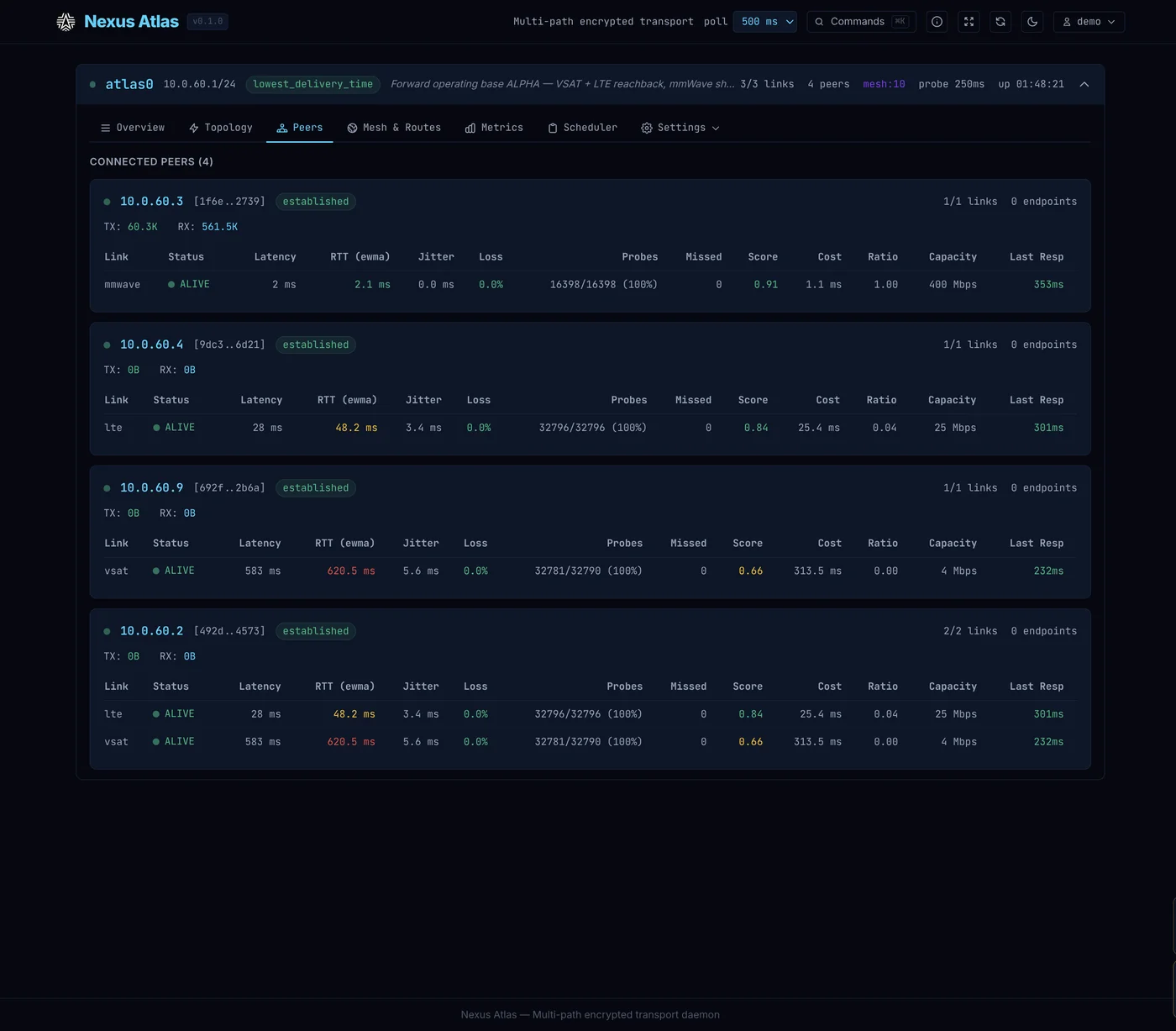Click the Settings gear icon
Viewport: 1176px width, 1031px height.
click(647, 128)
